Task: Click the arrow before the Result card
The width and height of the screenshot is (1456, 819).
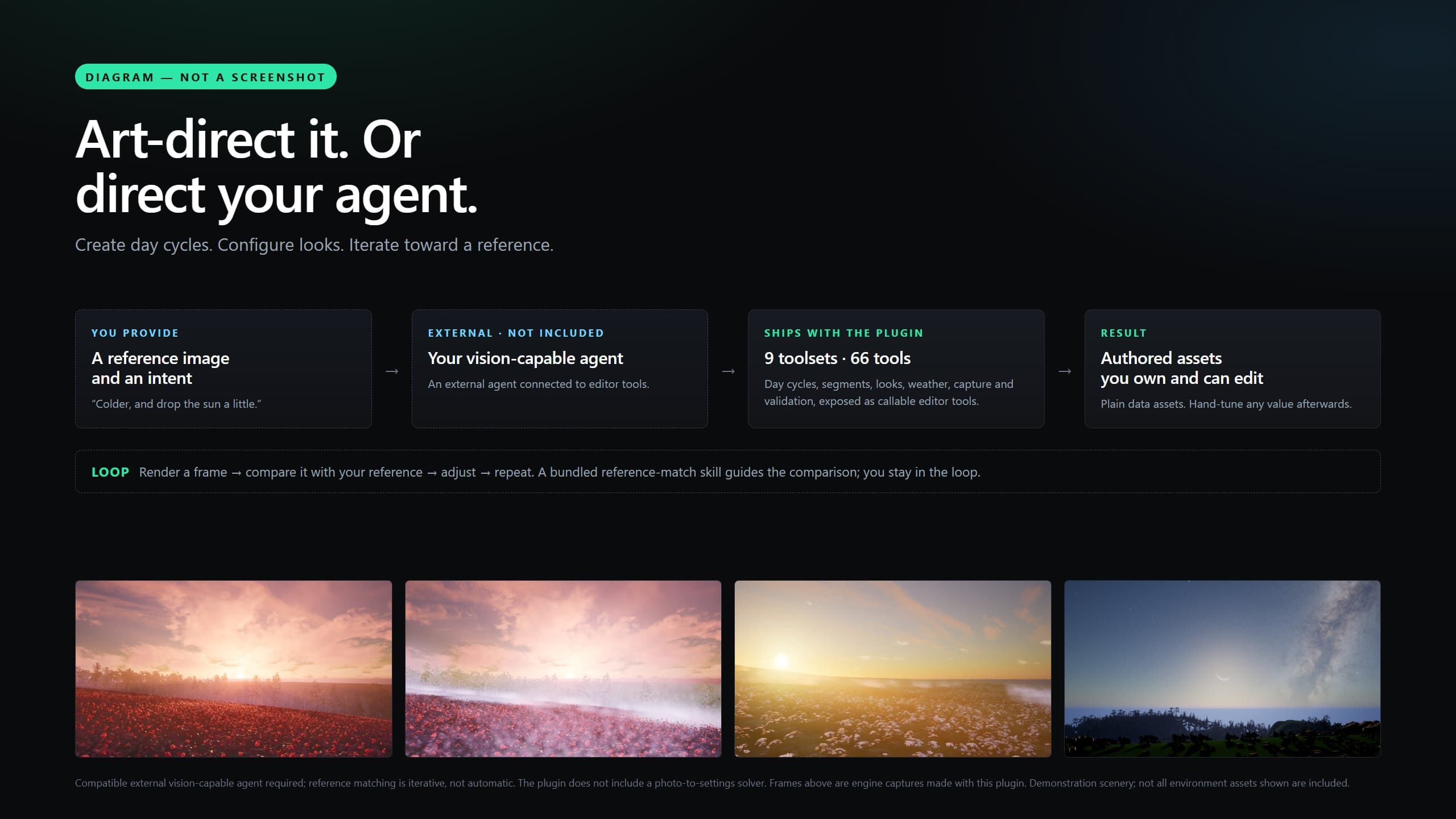Action: point(1065,371)
